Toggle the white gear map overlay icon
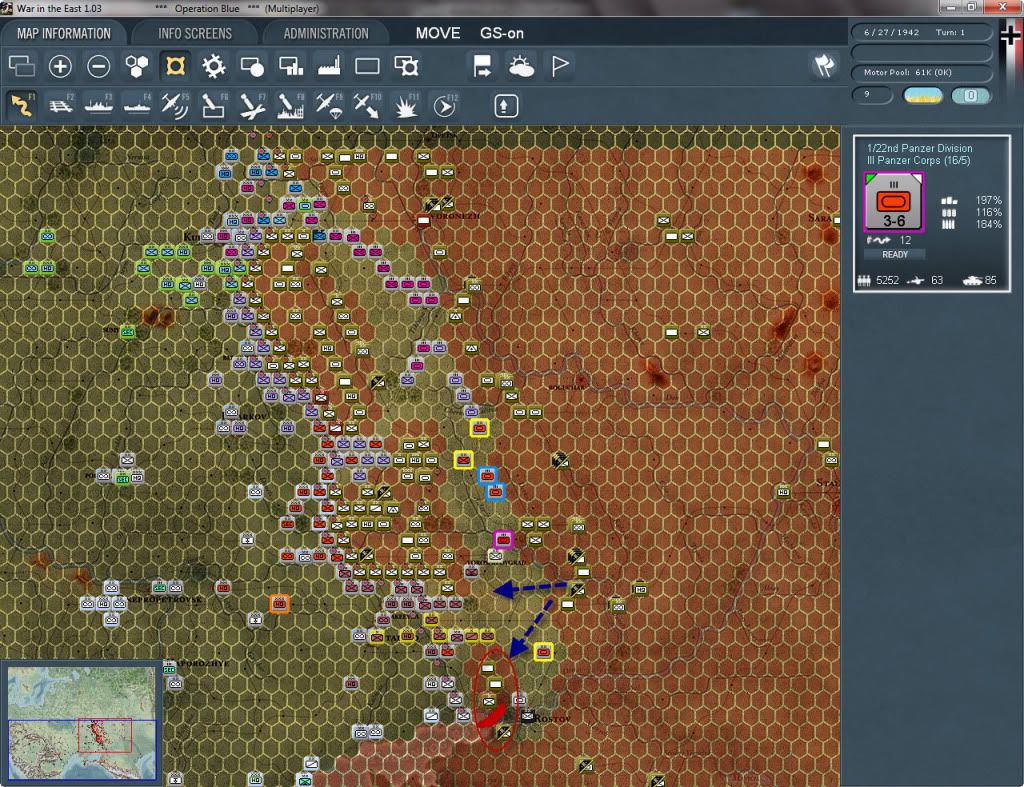 [x=214, y=66]
